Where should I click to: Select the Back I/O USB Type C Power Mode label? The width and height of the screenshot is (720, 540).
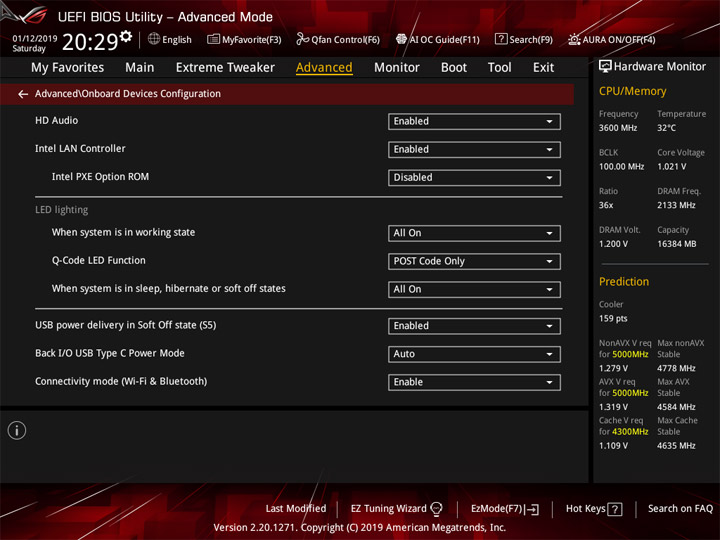click(x=110, y=353)
